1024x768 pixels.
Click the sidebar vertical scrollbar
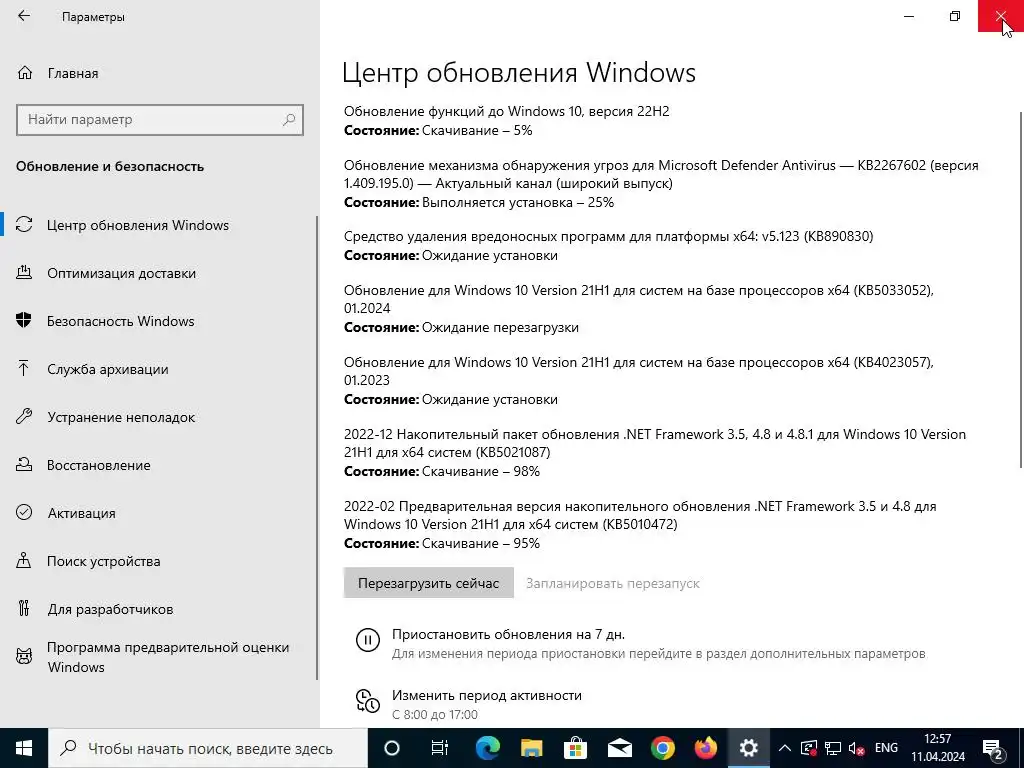tap(317, 448)
